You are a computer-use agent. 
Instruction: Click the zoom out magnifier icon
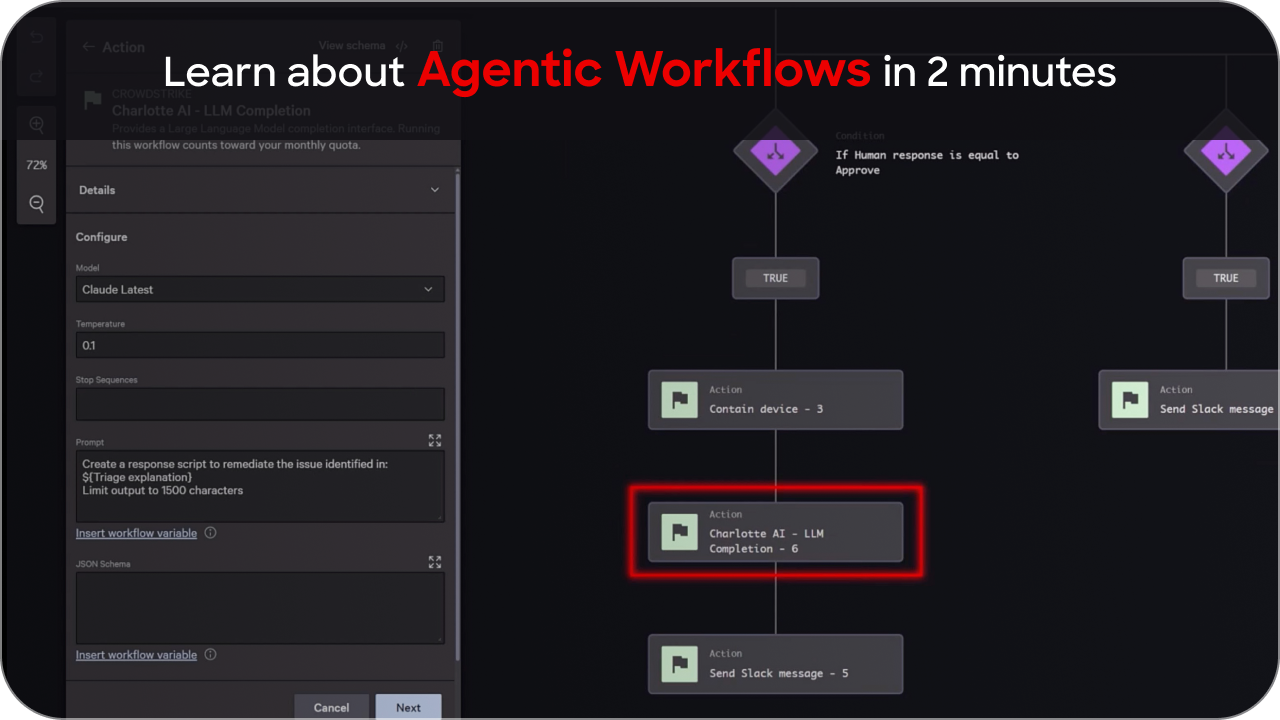click(x=37, y=204)
